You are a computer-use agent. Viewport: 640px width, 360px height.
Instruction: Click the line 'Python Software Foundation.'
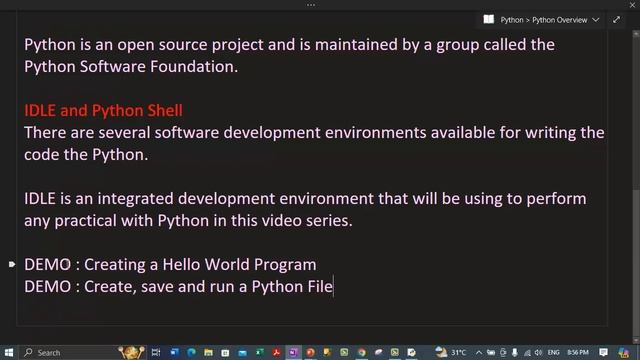[x=131, y=67]
